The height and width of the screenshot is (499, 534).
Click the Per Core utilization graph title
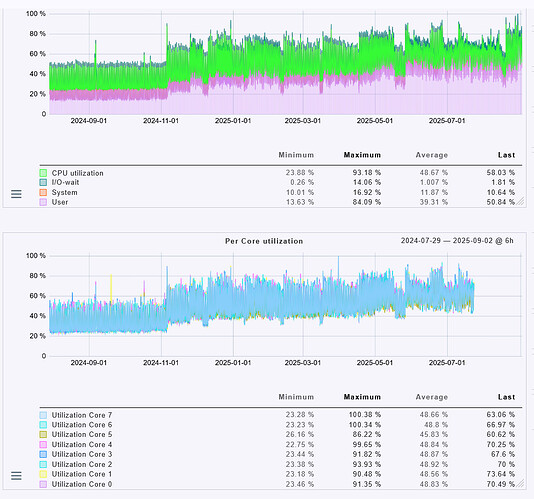point(264,241)
